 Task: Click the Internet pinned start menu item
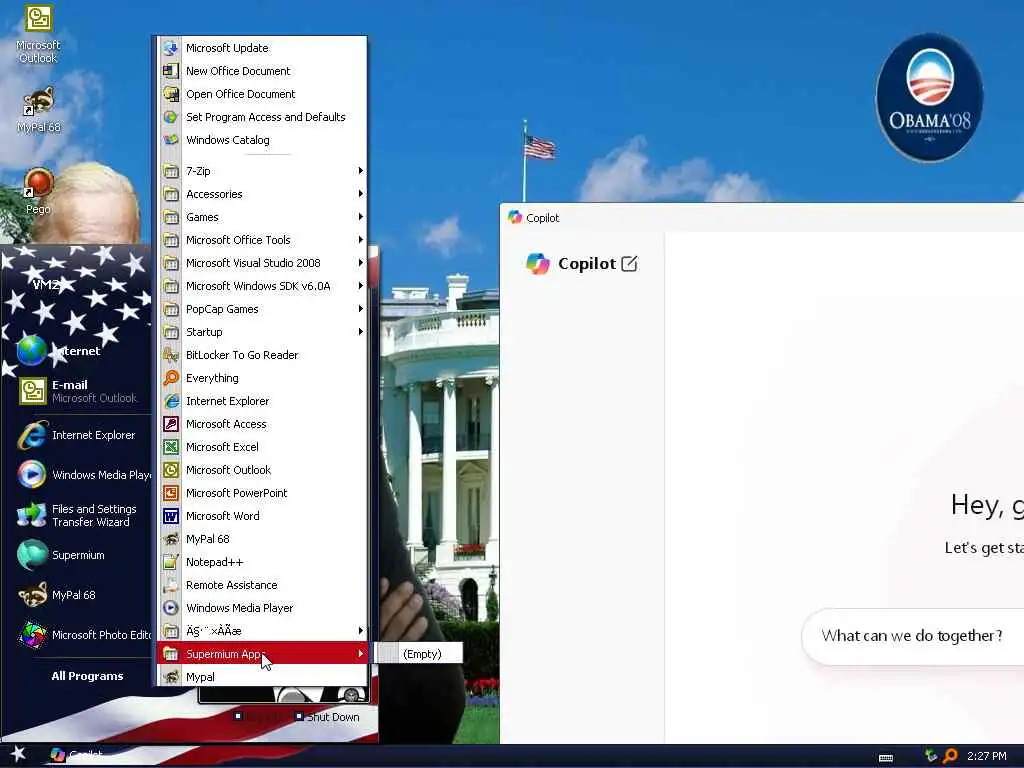(77, 351)
